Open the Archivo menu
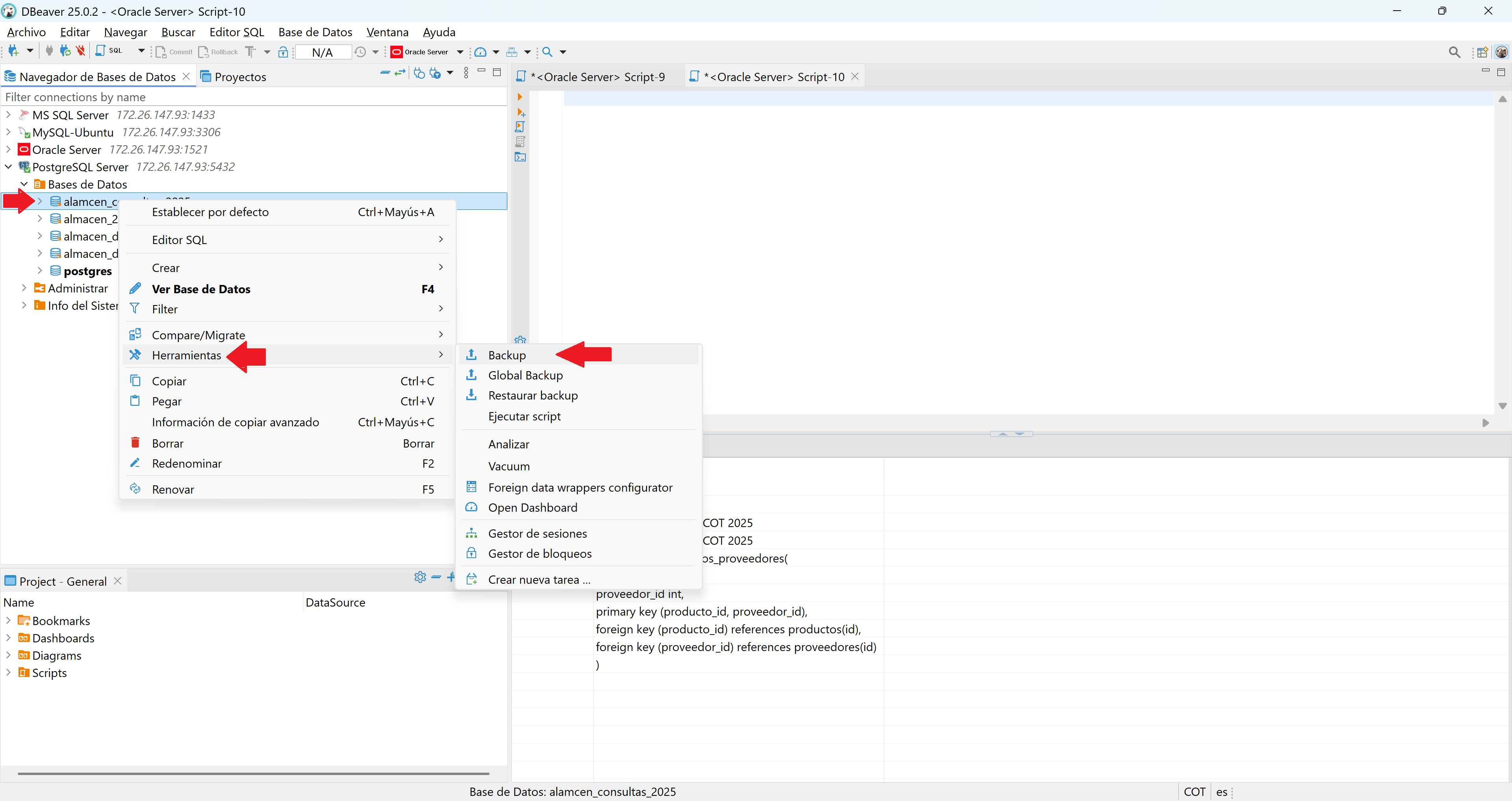This screenshot has width=1512, height=801. click(x=26, y=32)
